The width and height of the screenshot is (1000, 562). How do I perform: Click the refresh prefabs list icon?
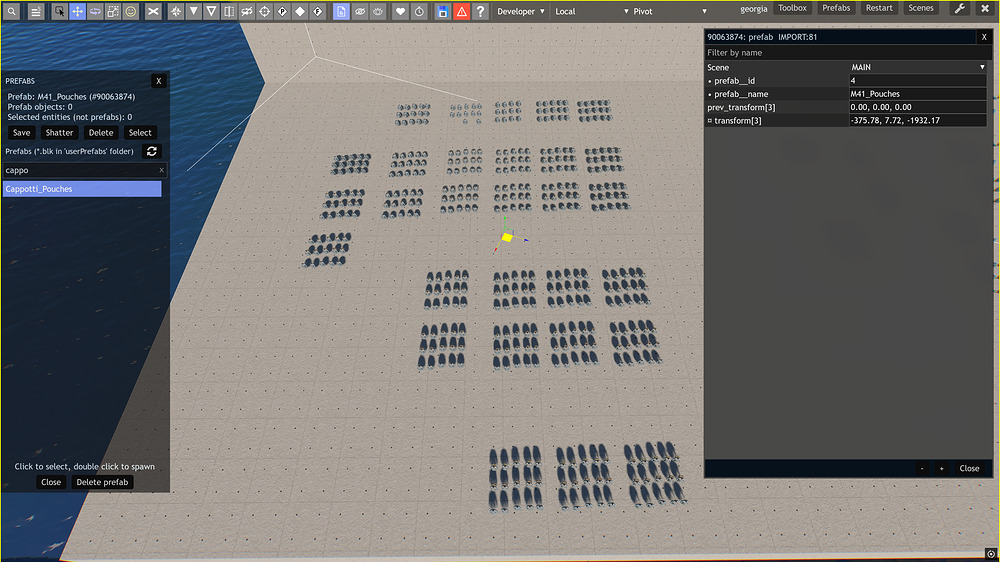click(x=152, y=151)
